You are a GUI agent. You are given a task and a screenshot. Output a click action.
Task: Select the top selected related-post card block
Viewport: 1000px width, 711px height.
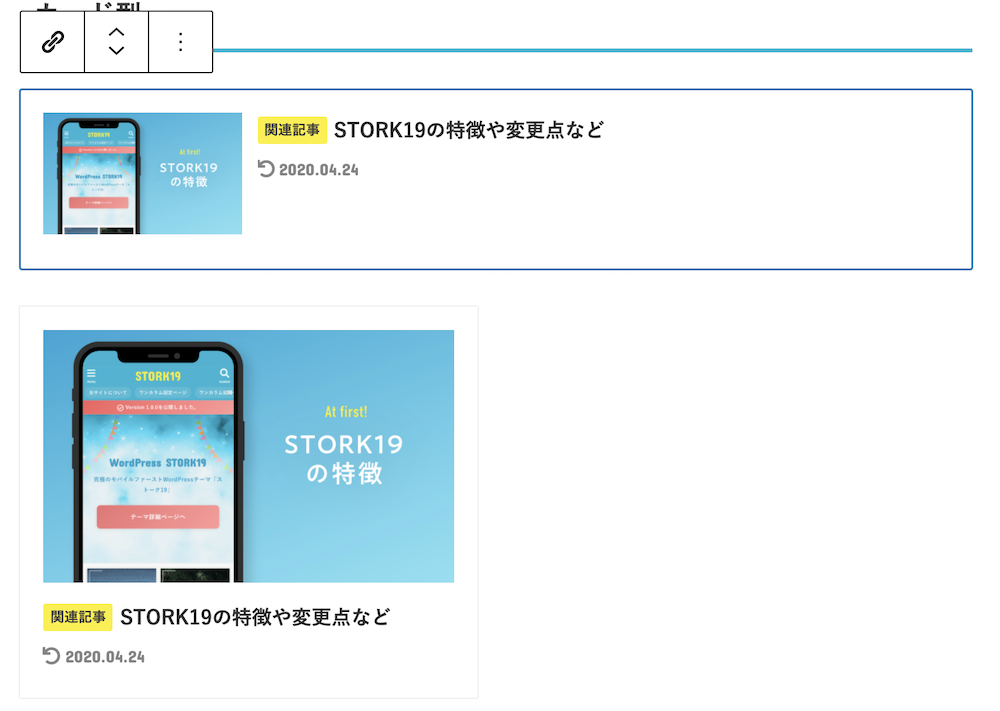point(496,179)
